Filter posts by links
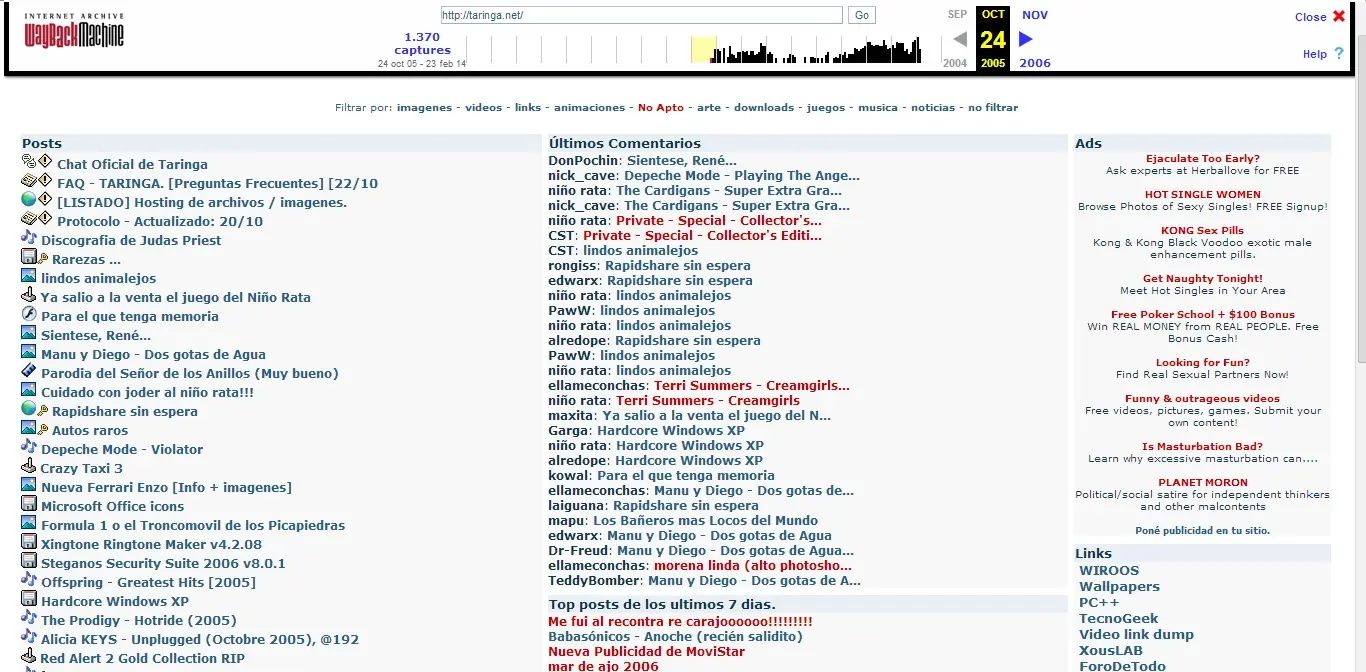Screen dimensions: 1366x672 coord(528,107)
